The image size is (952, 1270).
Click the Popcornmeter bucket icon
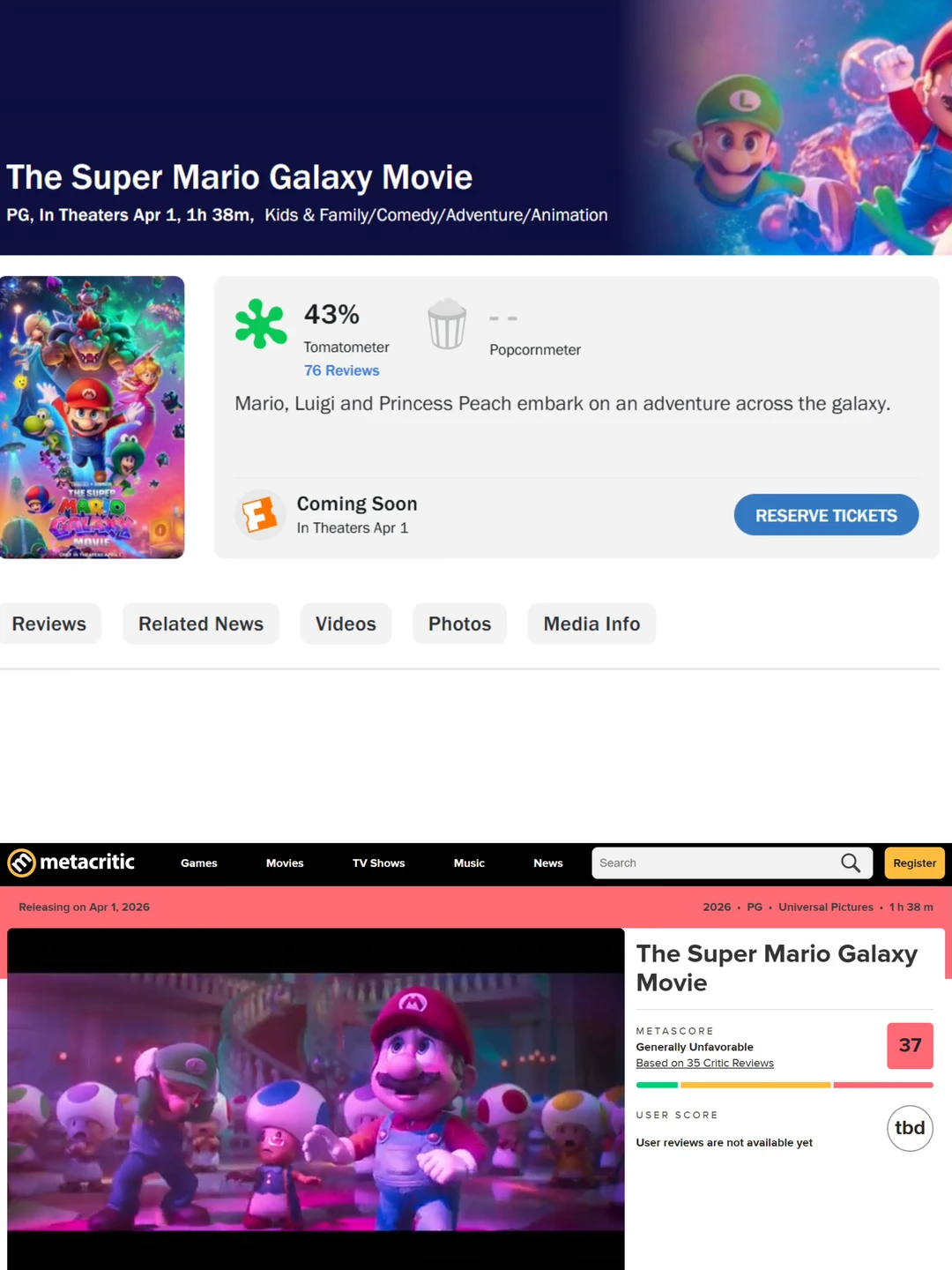[447, 324]
